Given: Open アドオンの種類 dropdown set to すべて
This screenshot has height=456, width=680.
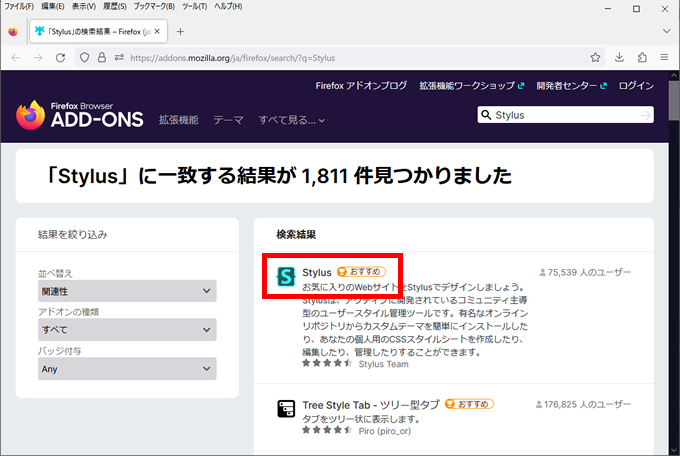Looking at the screenshot, I should [x=127, y=330].
